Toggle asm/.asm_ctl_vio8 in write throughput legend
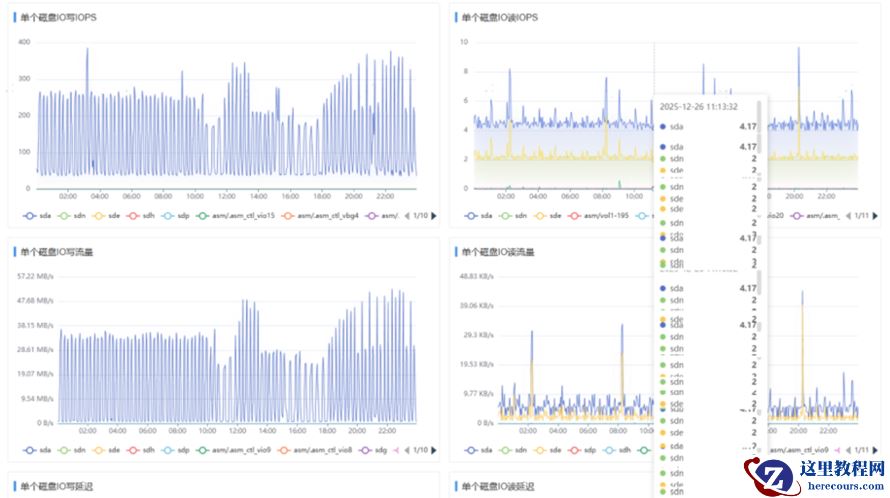890x498 pixels. tap(314, 450)
